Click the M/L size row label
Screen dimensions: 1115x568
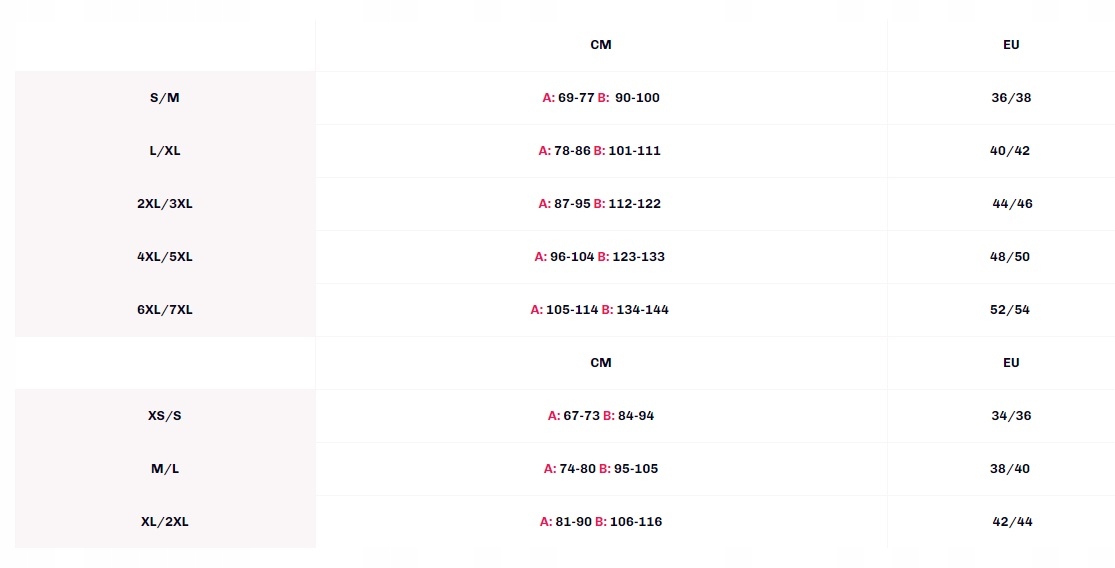click(164, 468)
